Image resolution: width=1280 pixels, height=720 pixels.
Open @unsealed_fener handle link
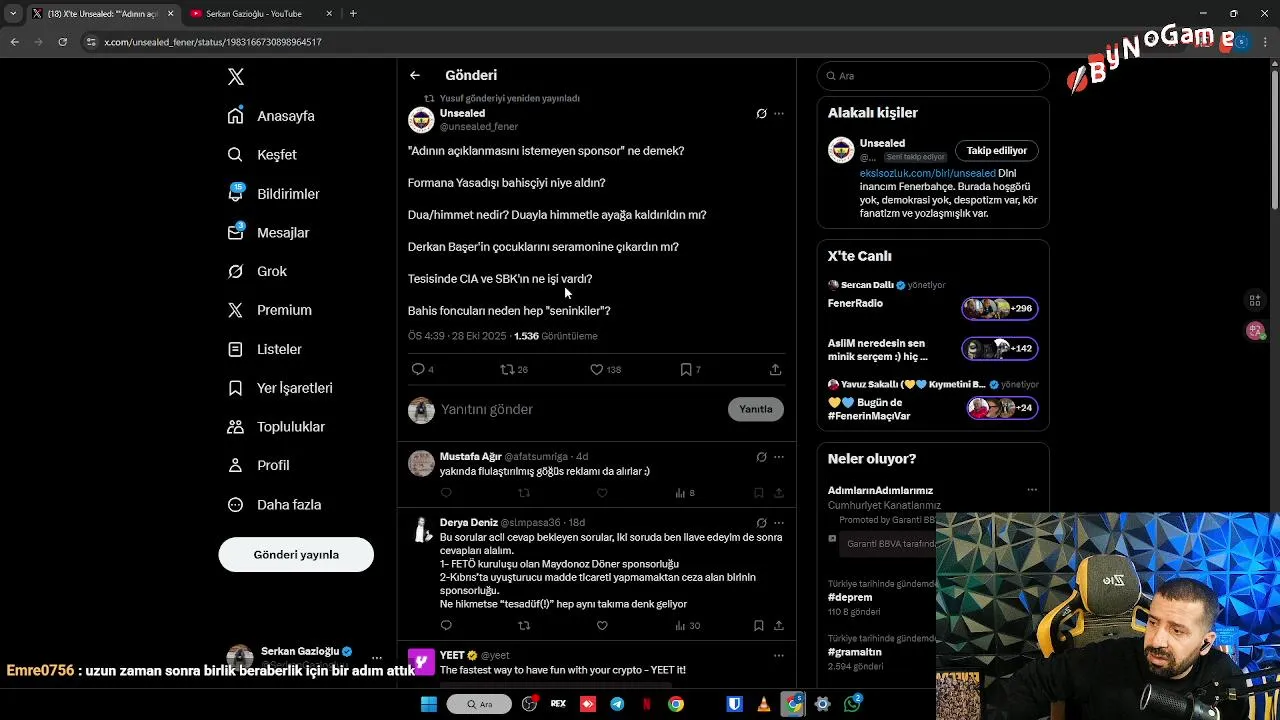(479, 127)
